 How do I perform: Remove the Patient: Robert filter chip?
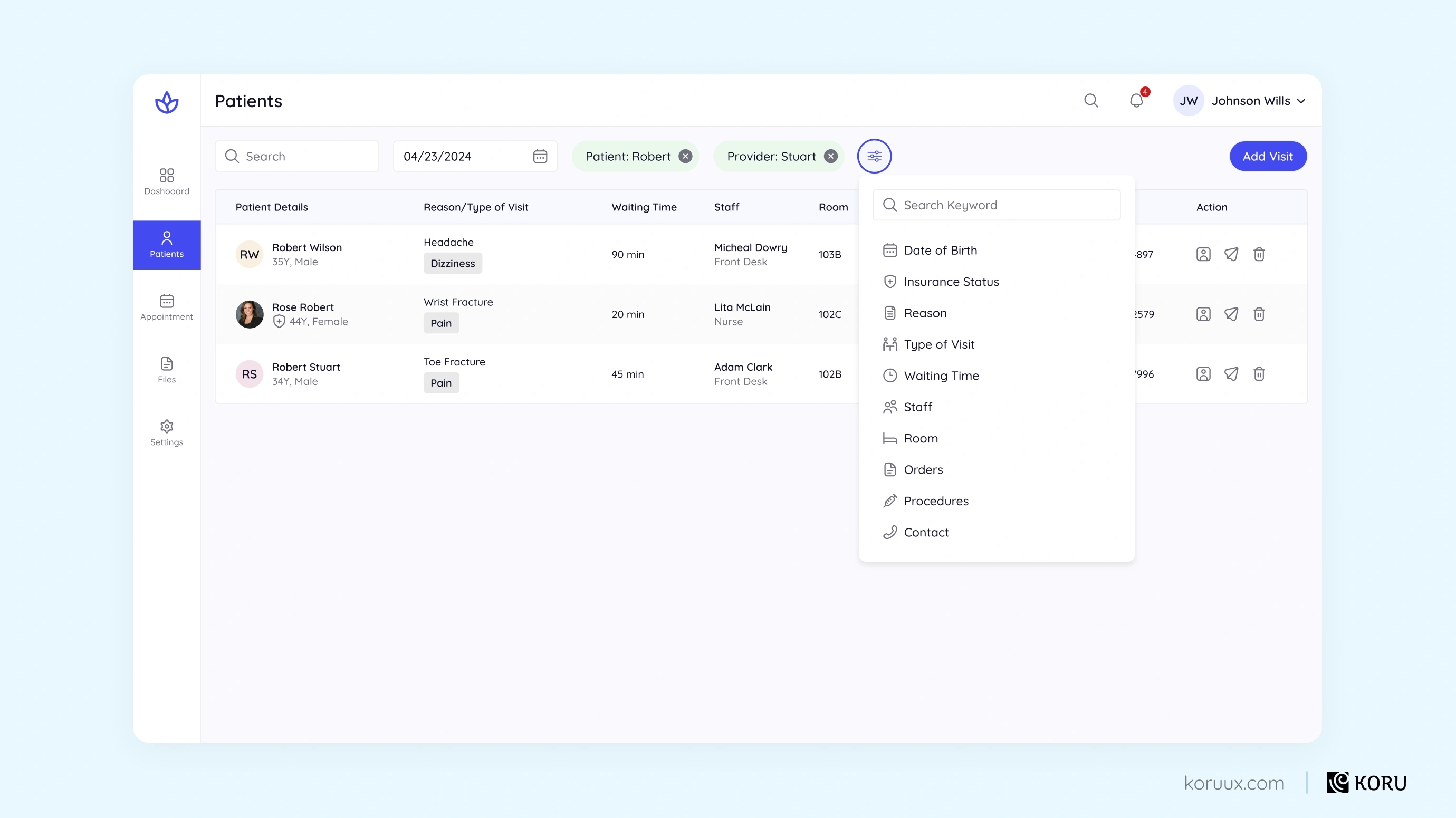point(685,157)
